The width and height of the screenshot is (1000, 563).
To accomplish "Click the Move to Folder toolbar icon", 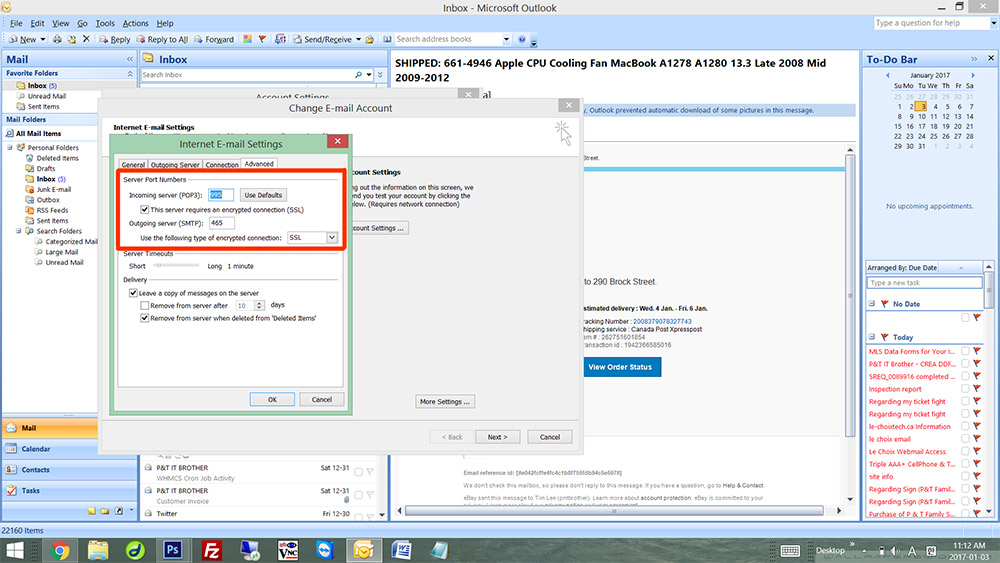I will point(72,40).
